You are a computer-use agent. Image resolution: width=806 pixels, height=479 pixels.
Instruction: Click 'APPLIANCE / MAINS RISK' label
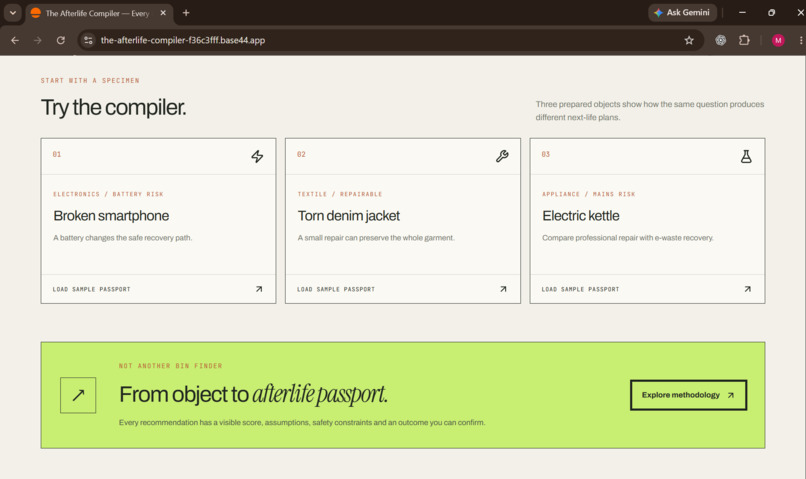click(589, 194)
